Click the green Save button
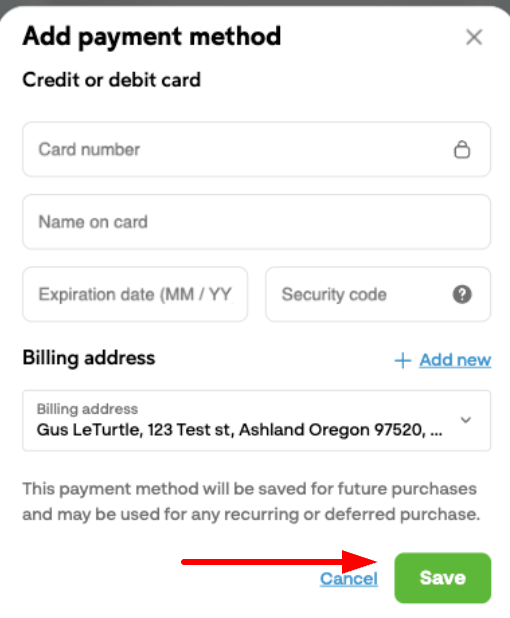Viewport: 510px width, 618px height. coord(443,578)
